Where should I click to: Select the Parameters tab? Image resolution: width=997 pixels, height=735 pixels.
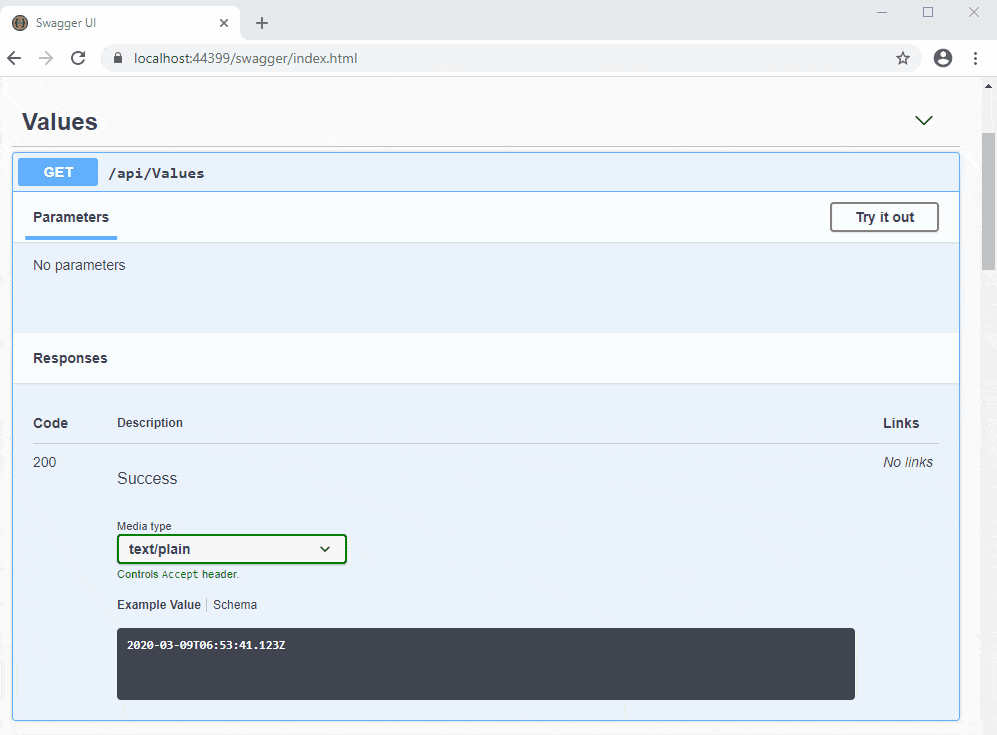[71, 217]
